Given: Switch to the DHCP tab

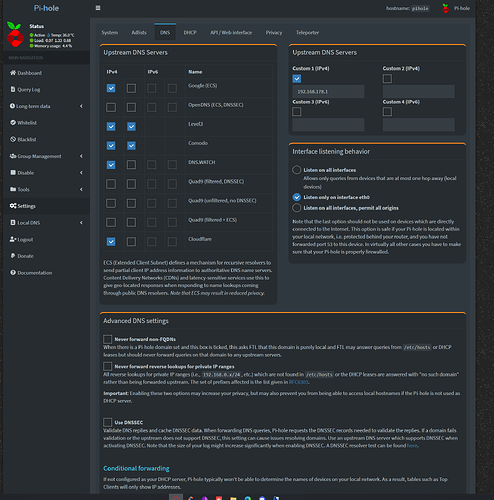Looking at the screenshot, I should 190,32.
